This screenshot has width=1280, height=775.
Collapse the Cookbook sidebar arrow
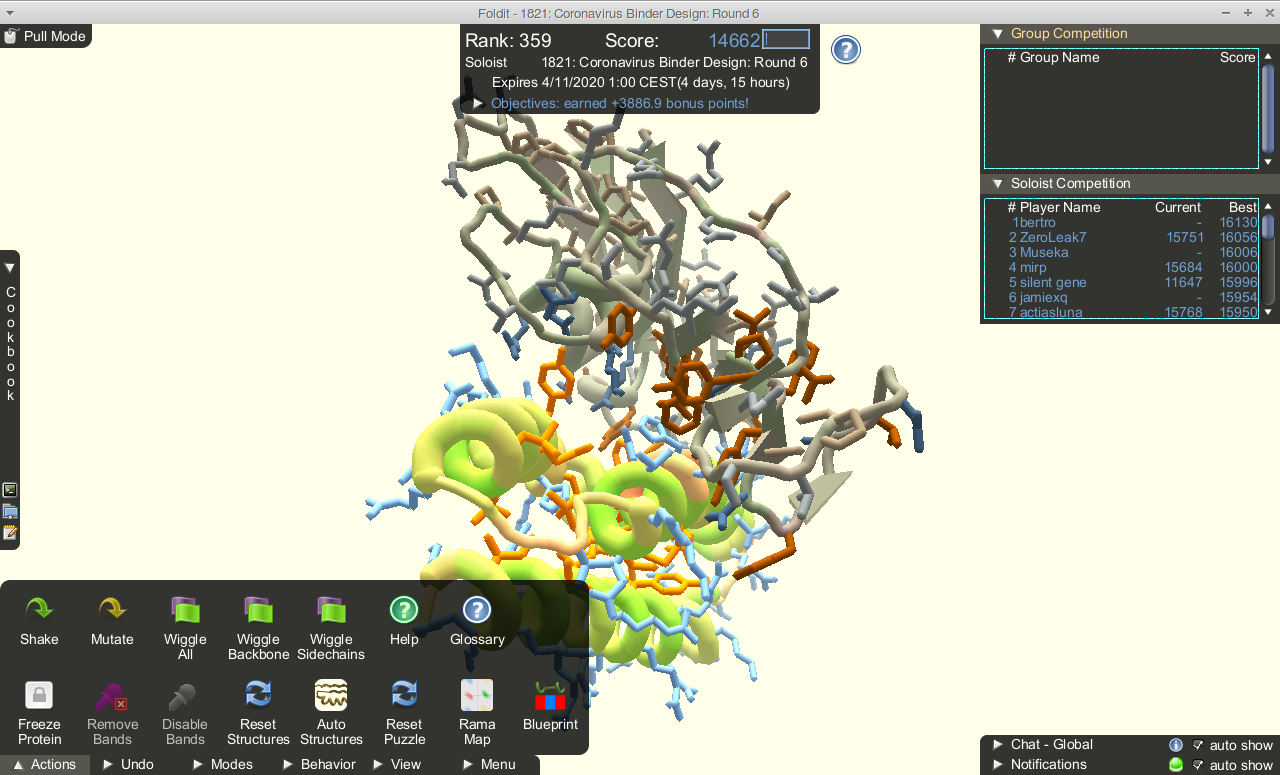point(10,267)
